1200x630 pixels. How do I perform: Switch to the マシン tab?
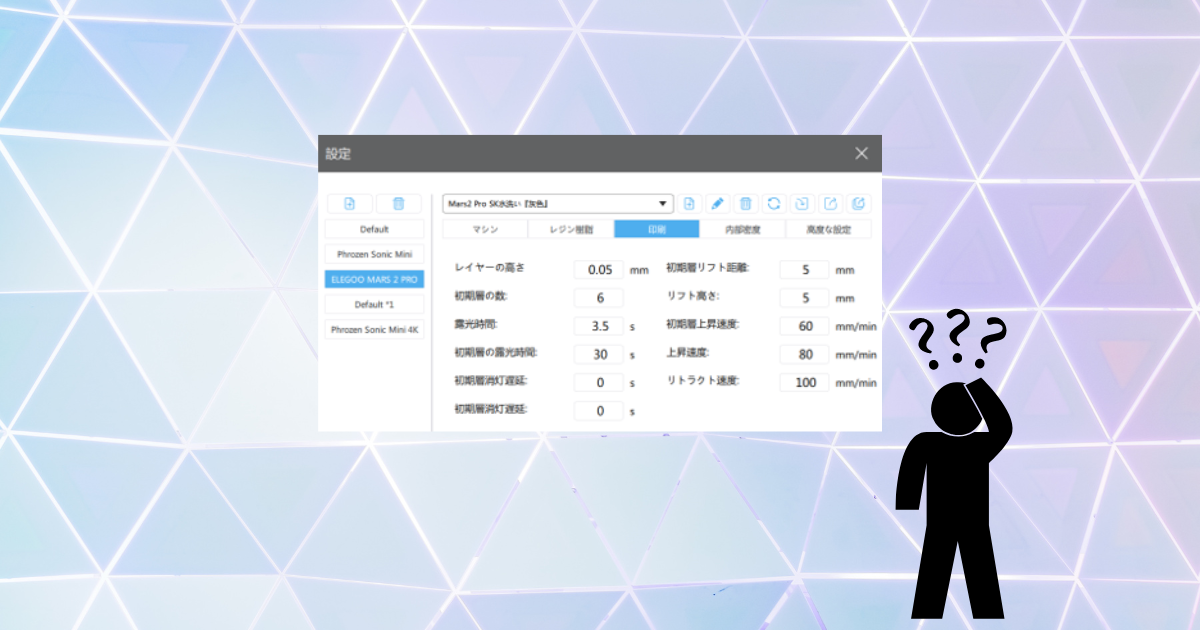coord(483,228)
